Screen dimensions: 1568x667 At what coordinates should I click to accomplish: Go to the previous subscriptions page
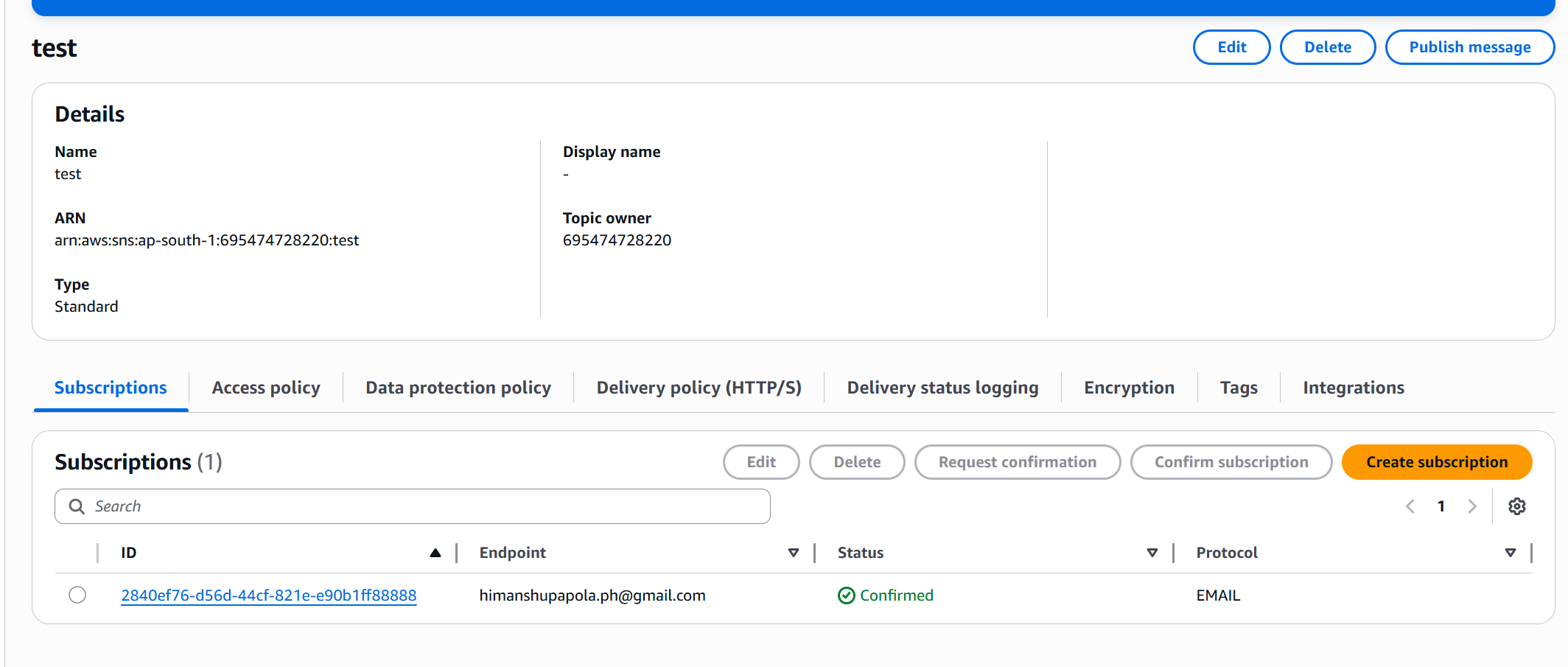point(1410,506)
